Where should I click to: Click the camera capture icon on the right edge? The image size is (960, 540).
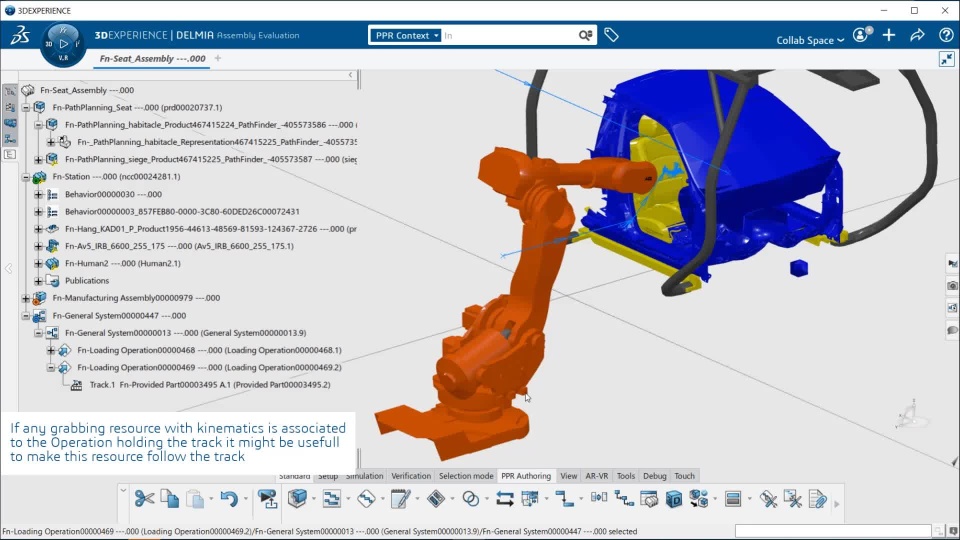(x=953, y=286)
